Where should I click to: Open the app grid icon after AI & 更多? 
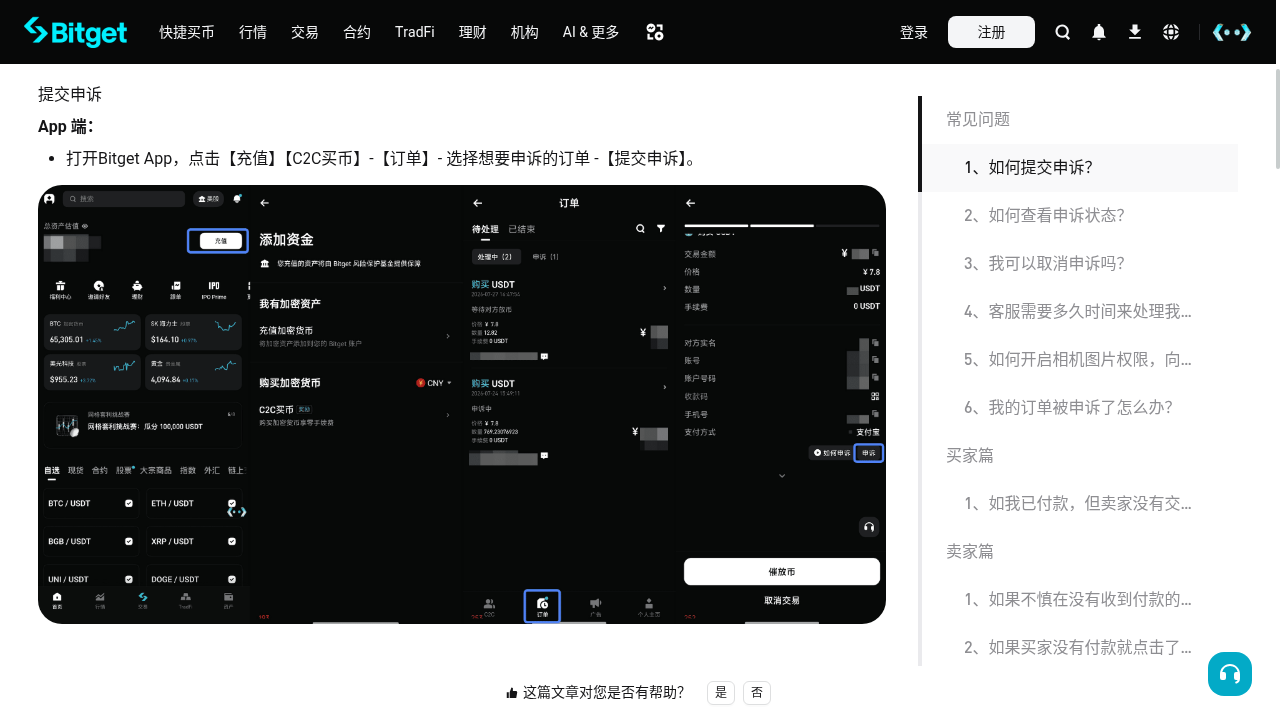[x=655, y=32]
